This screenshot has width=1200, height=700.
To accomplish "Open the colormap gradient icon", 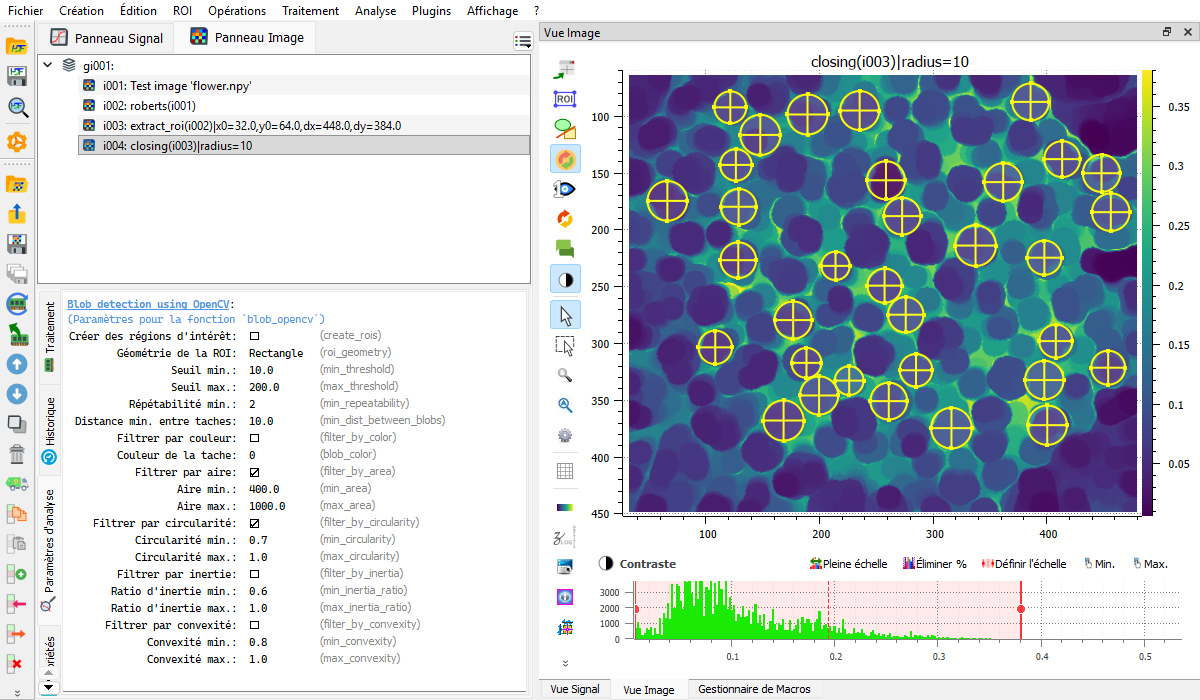I will click(565, 507).
